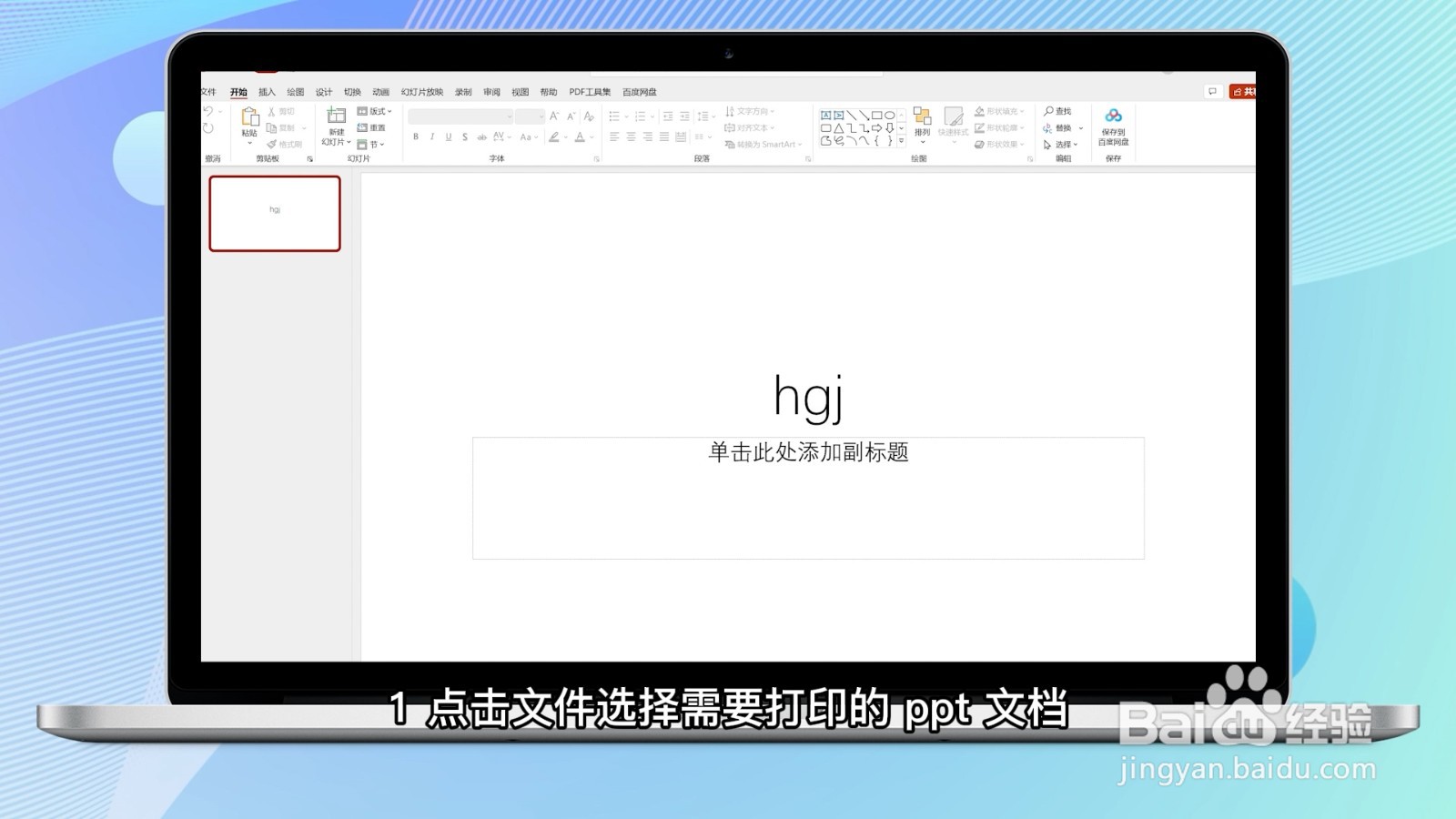Click the Cut (剪切) scissors icon
Screen dimensions: 1456x819
(271, 111)
